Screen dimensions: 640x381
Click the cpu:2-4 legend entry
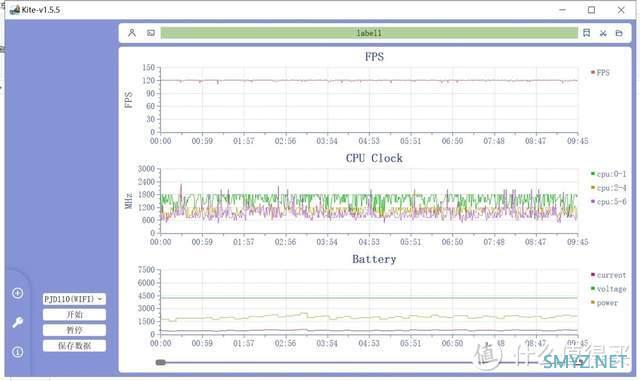pos(608,188)
